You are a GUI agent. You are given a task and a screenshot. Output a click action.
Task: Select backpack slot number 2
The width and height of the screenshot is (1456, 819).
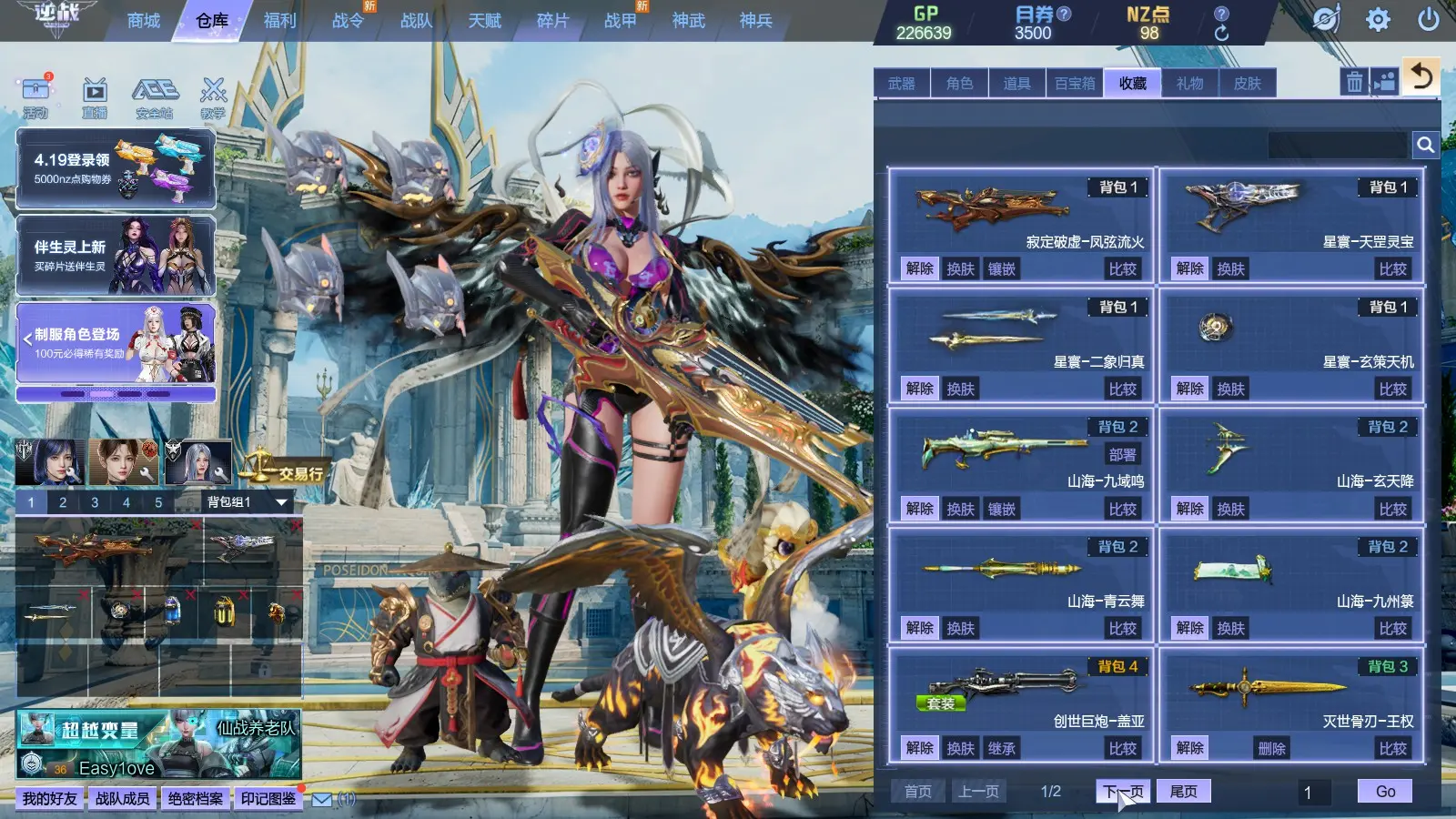63,502
